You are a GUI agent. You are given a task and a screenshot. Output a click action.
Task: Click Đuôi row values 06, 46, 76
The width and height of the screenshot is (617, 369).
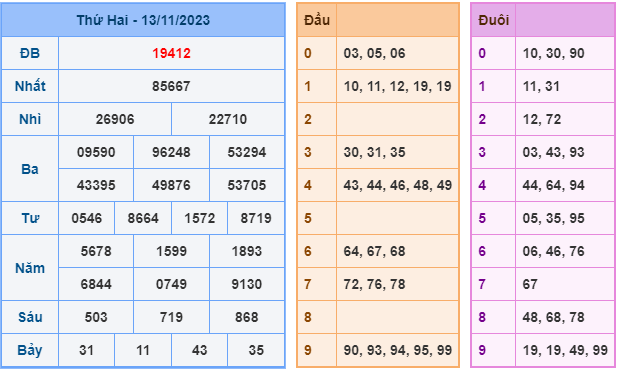pos(553,251)
